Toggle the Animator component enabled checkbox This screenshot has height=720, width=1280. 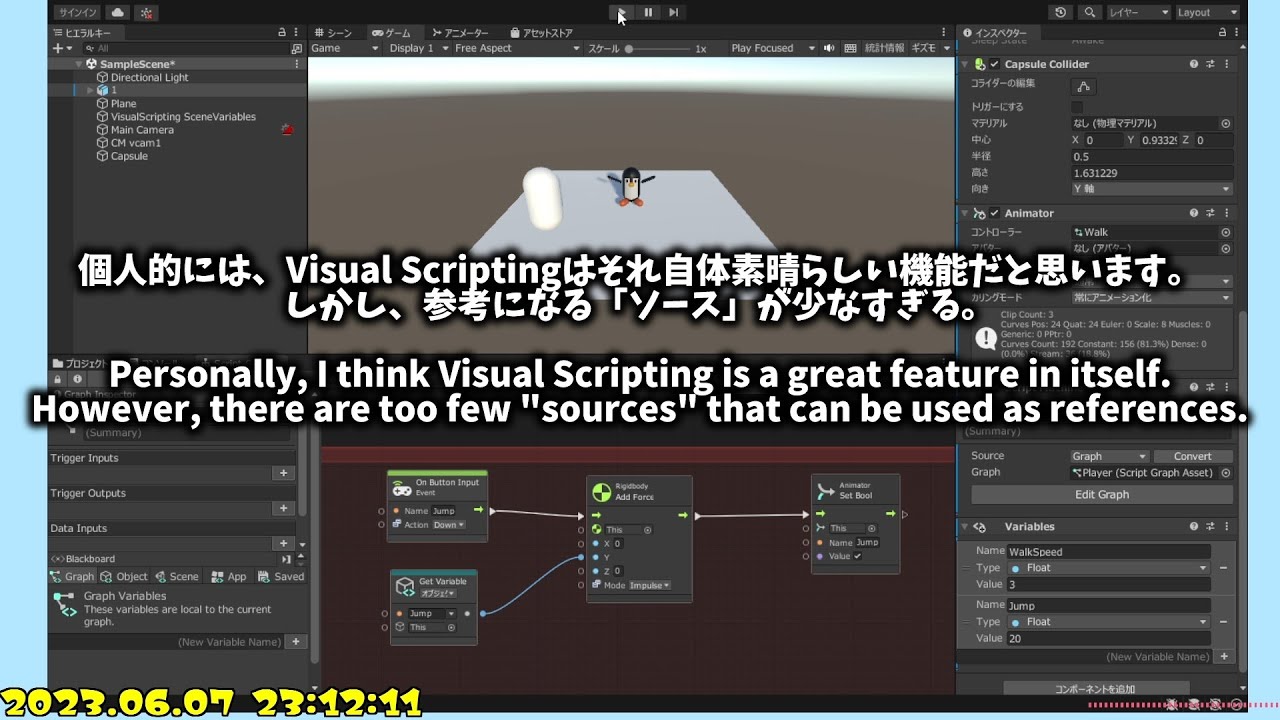(994, 213)
